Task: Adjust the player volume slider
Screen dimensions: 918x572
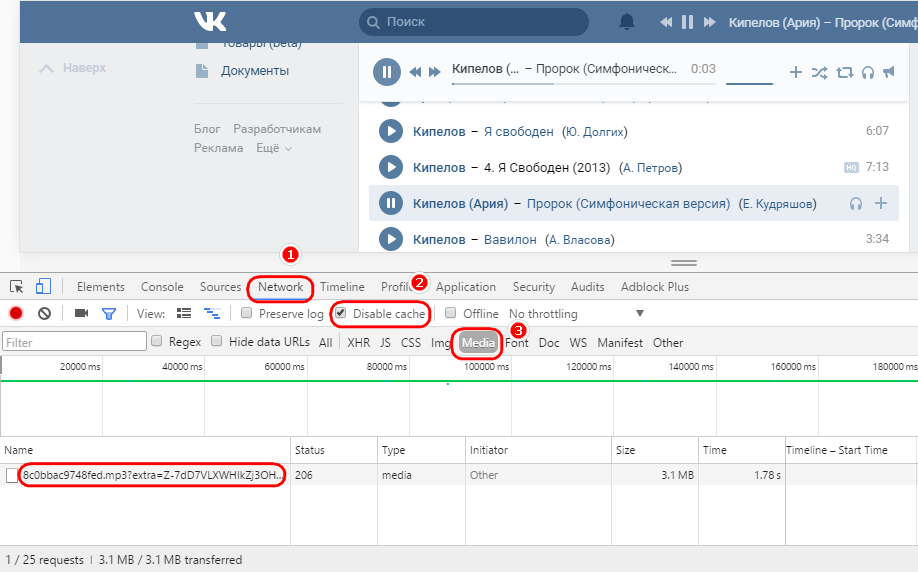Action: 750,84
